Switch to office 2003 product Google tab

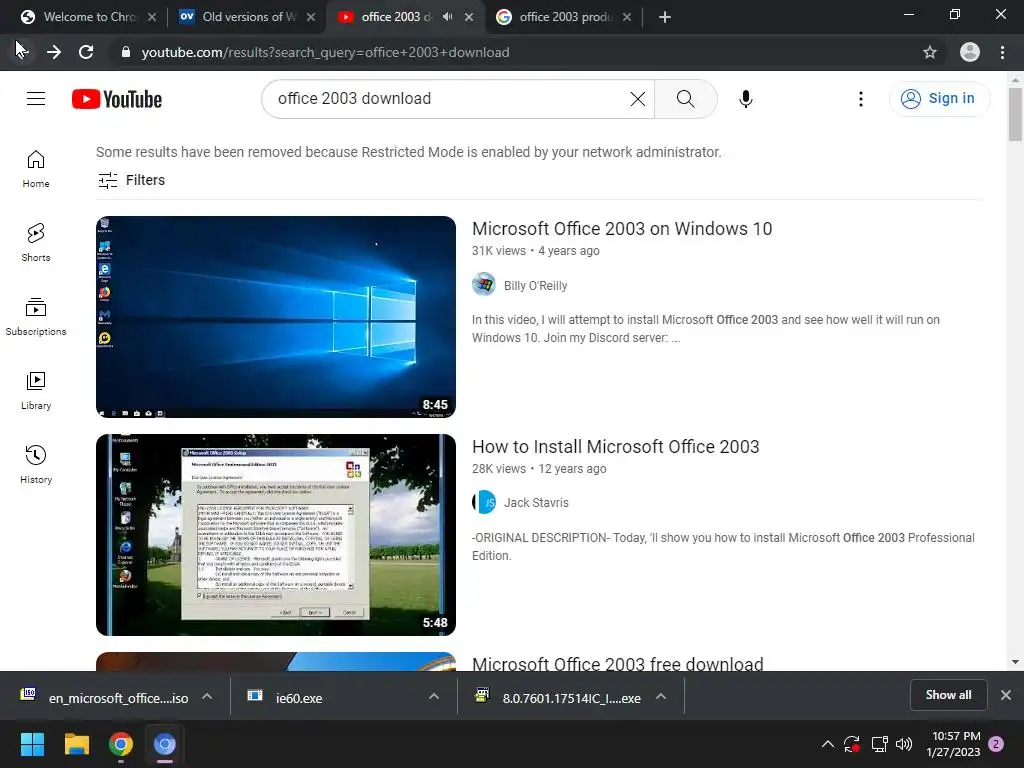click(563, 17)
